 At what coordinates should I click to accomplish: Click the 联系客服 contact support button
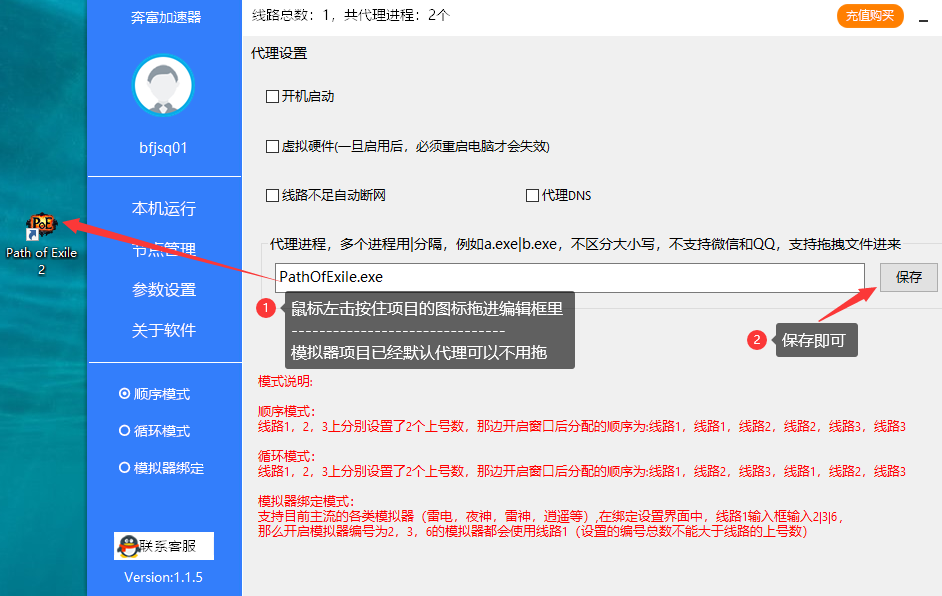coord(164,546)
